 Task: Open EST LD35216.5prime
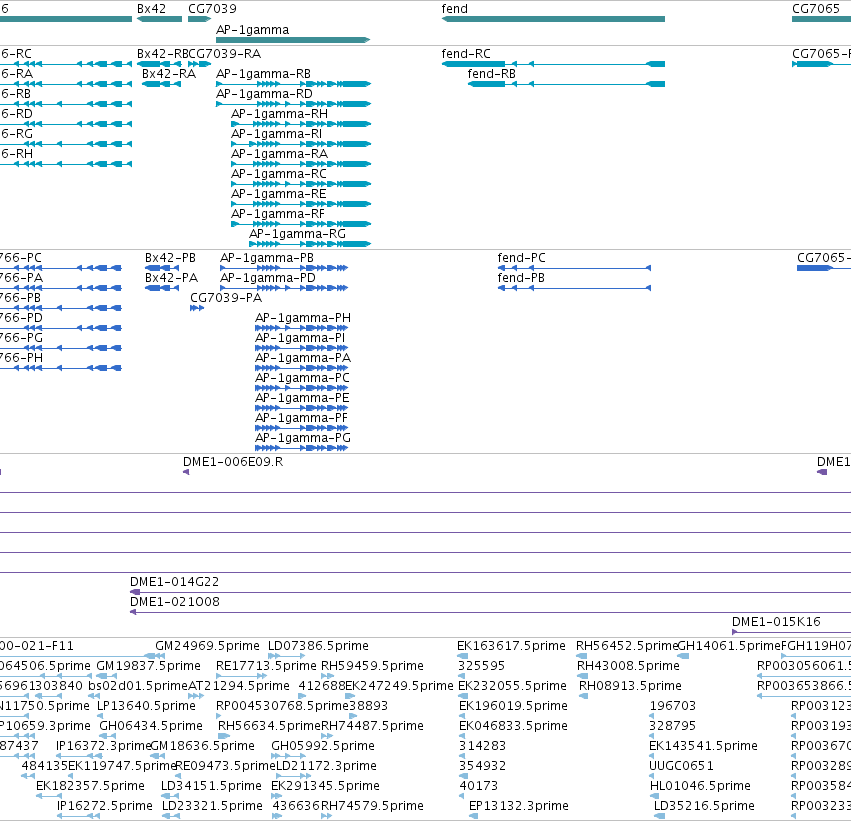click(x=704, y=806)
